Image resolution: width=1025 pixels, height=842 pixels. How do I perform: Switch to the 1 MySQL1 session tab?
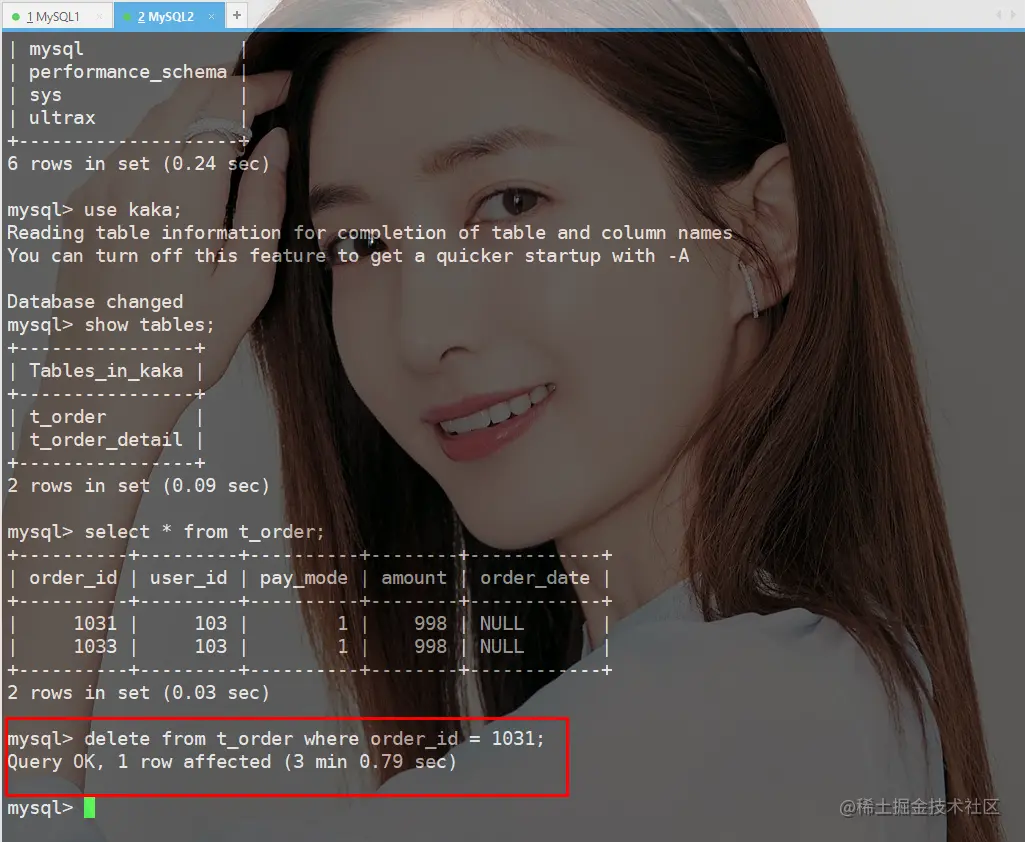tap(57, 16)
